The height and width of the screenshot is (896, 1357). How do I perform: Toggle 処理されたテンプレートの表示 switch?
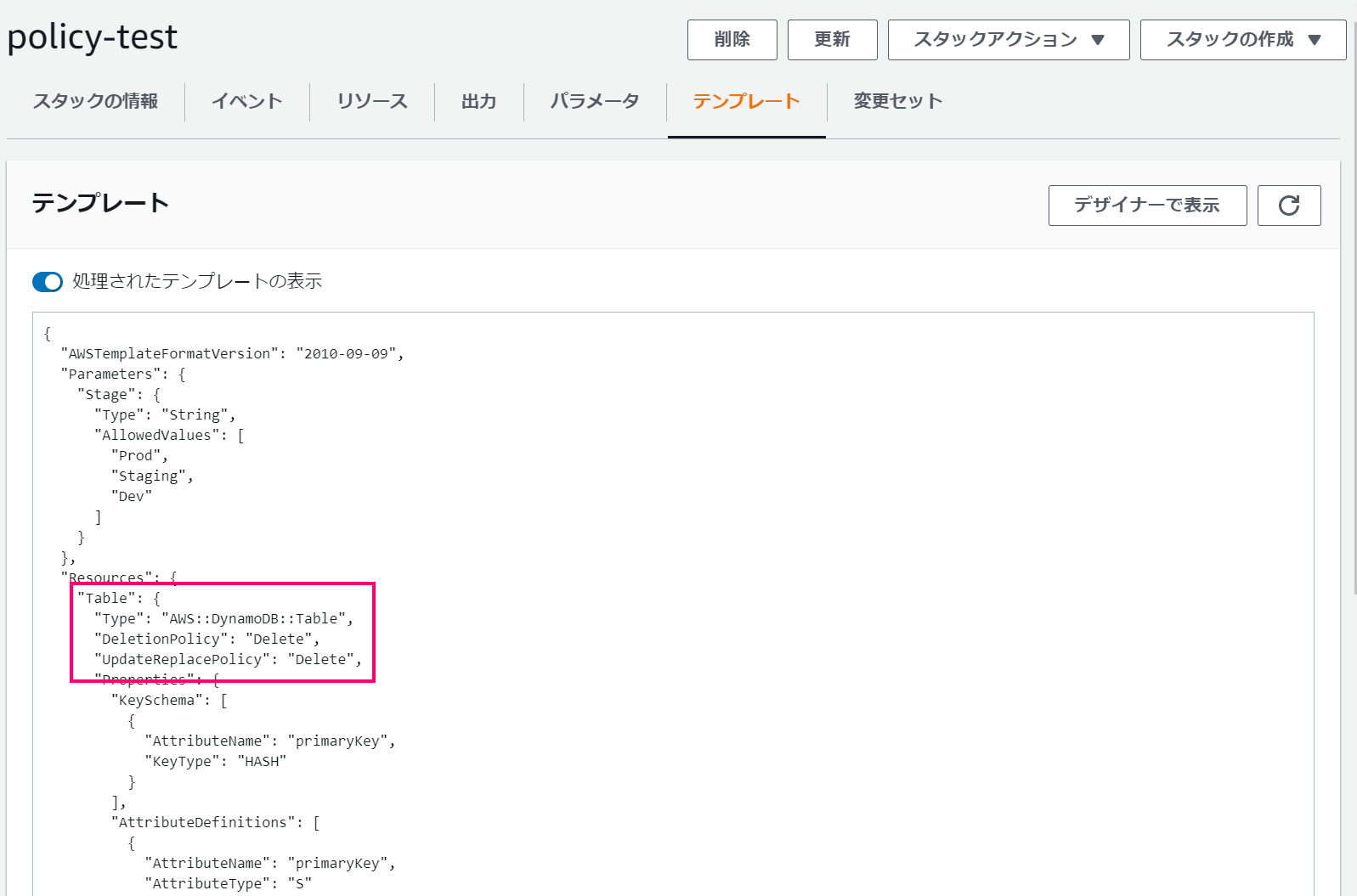(48, 282)
